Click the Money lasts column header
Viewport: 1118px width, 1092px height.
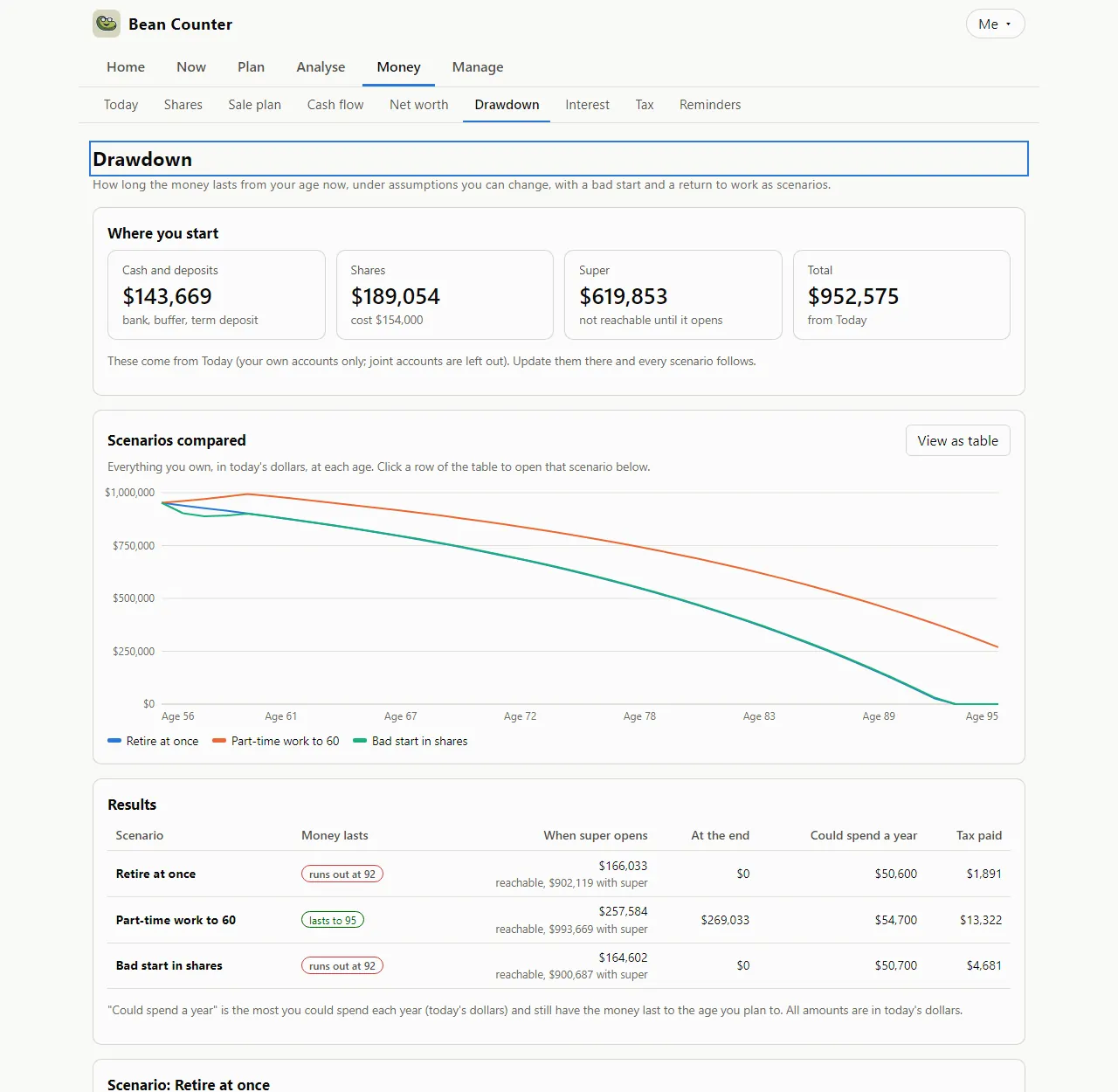point(335,836)
